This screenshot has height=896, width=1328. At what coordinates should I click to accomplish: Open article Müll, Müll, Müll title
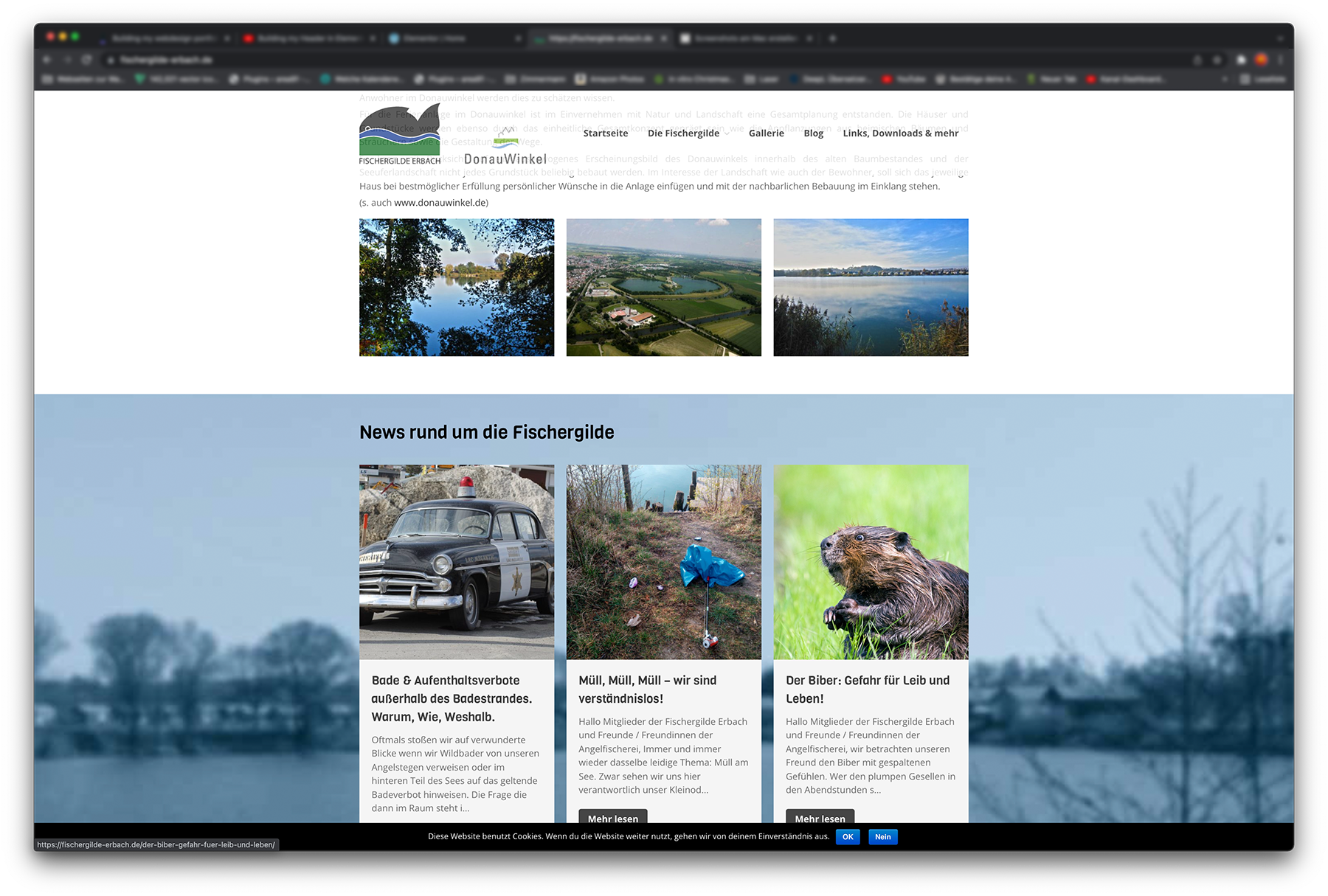648,690
